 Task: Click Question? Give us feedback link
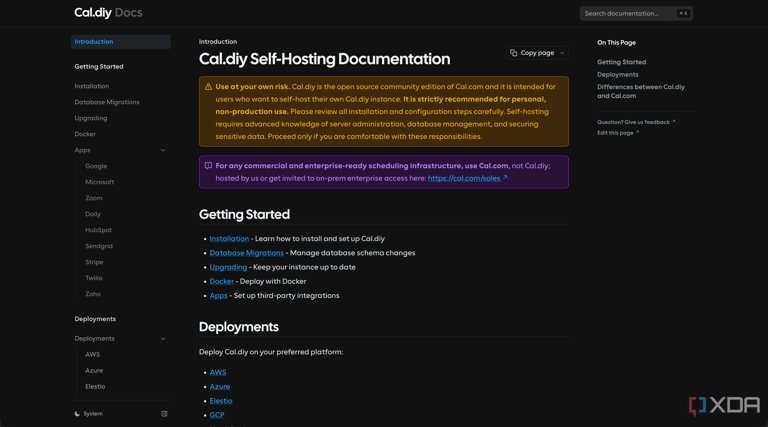(636, 122)
